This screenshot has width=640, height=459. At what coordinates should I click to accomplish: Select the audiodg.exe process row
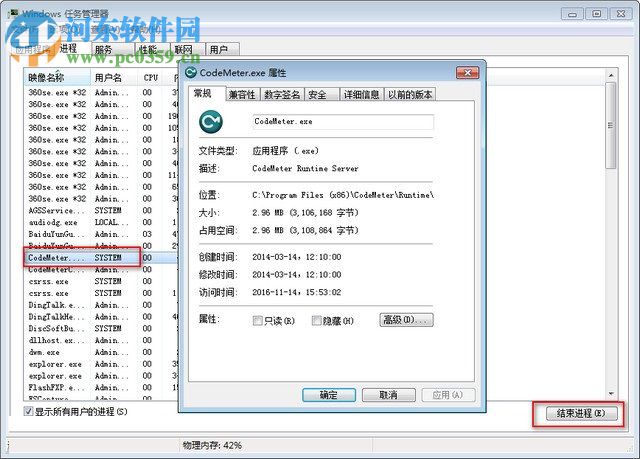click(x=101, y=222)
